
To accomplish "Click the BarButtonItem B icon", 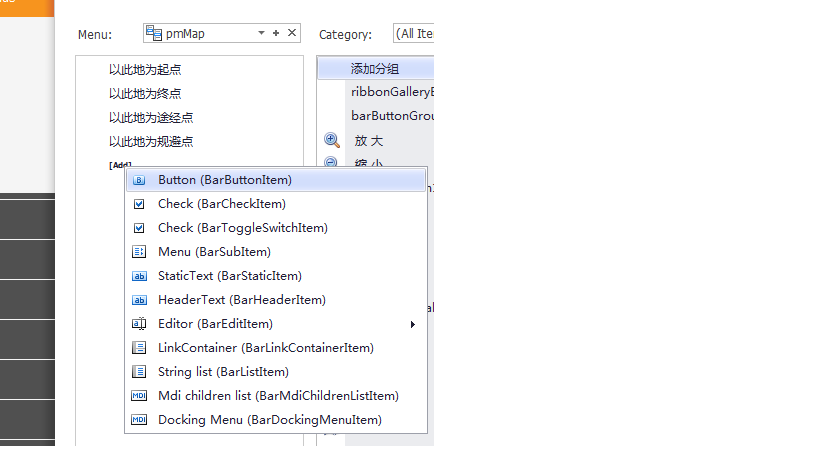I will 139,180.
